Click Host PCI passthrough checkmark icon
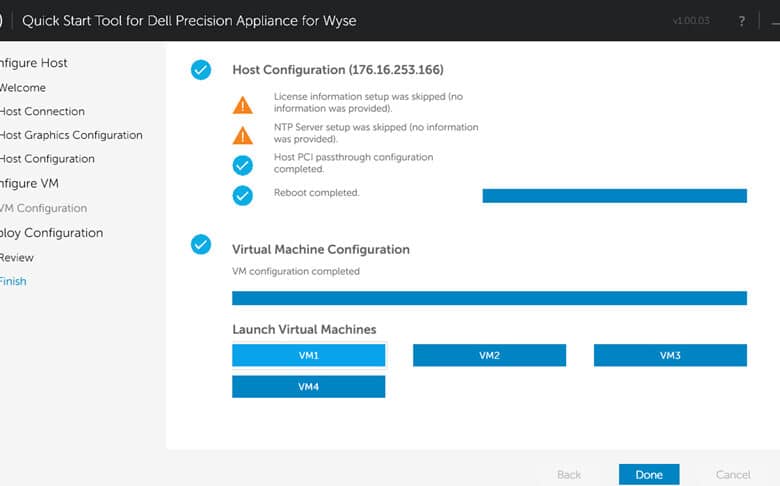This screenshot has height=486, width=780. tap(243, 165)
